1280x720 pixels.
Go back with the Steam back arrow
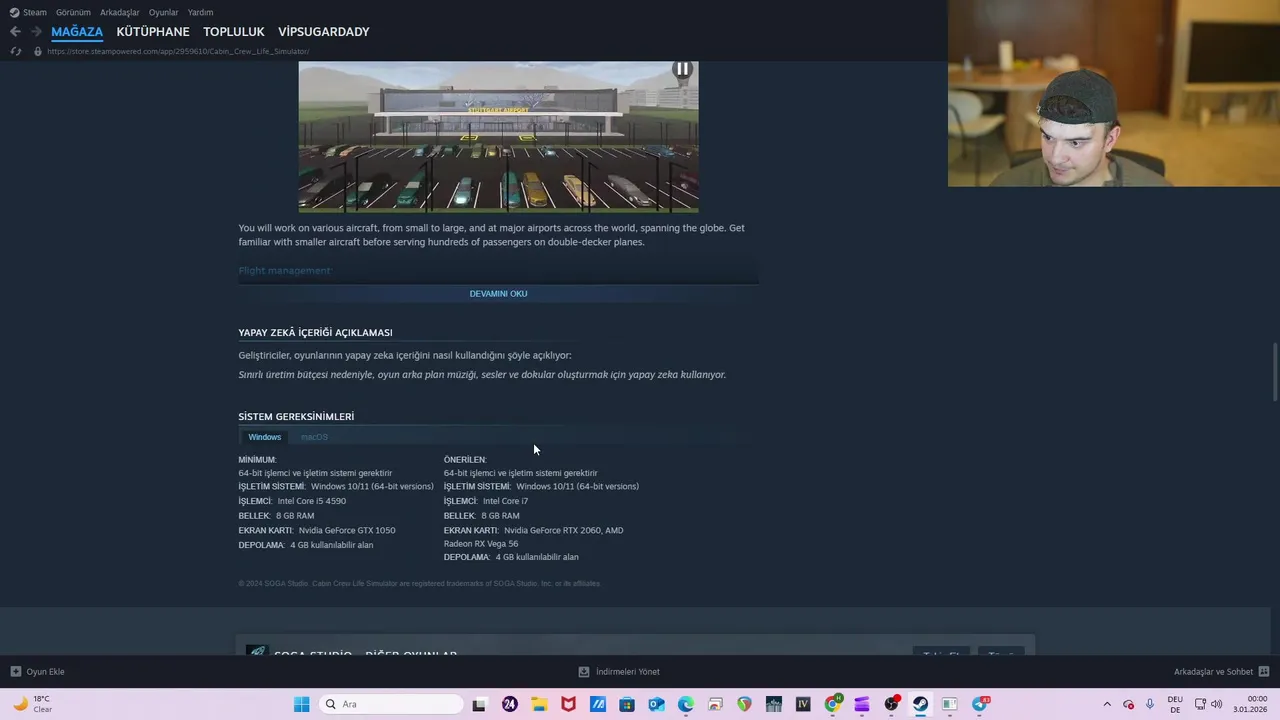pos(15,32)
